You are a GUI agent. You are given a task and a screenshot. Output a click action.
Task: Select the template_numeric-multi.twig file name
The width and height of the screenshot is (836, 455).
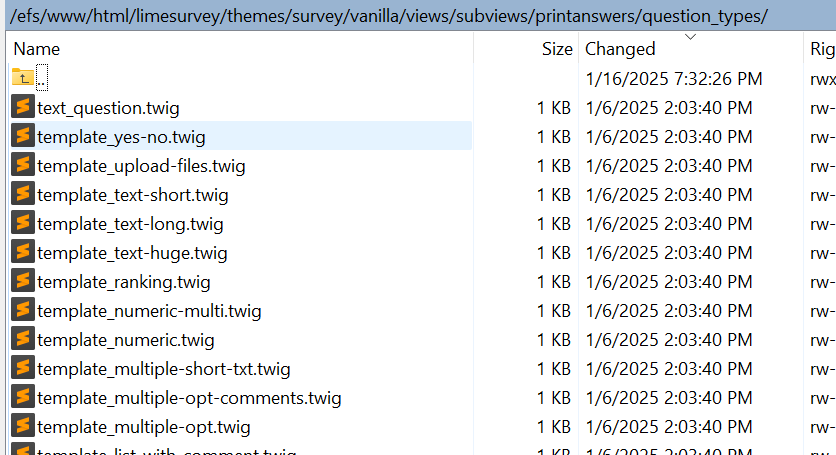(149, 312)
